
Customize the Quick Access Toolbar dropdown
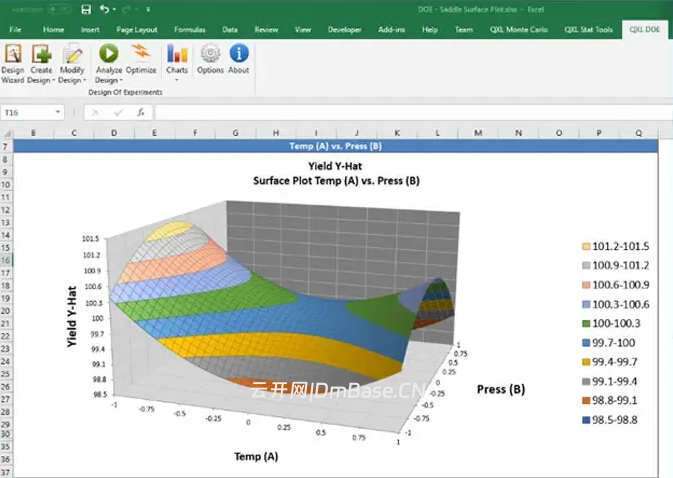pyautogui.click(x=148, y=9)
